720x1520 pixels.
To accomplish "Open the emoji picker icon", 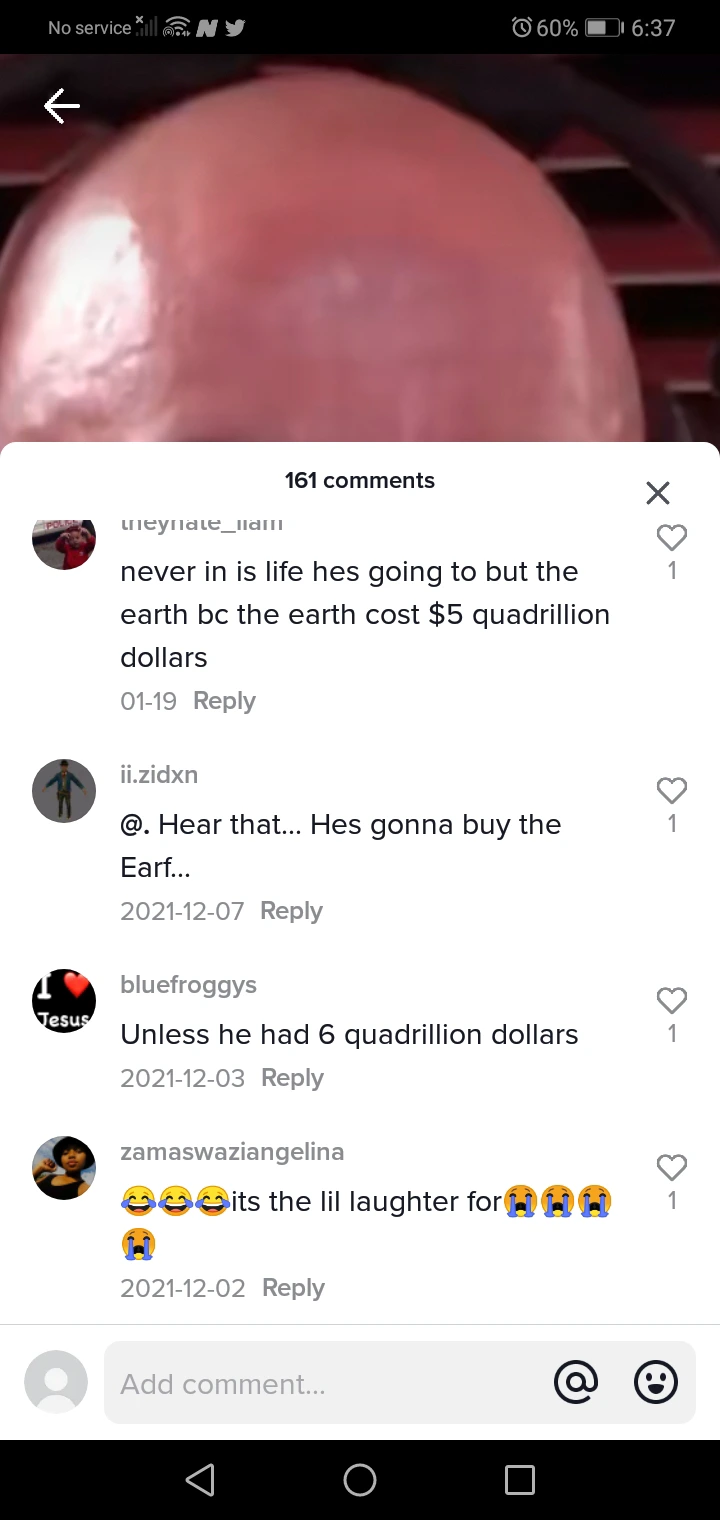I will click(657, 1383).
